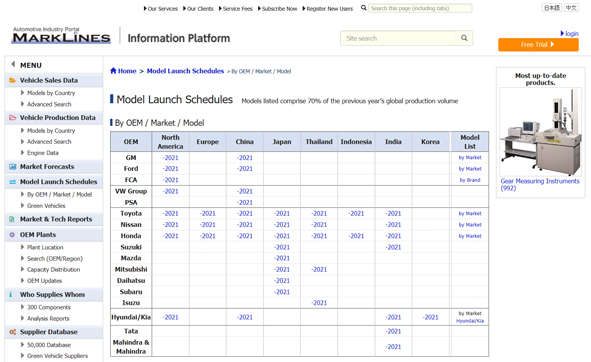Switch language to Japanese
Screen dimensions: 591x362
point(551,8)
